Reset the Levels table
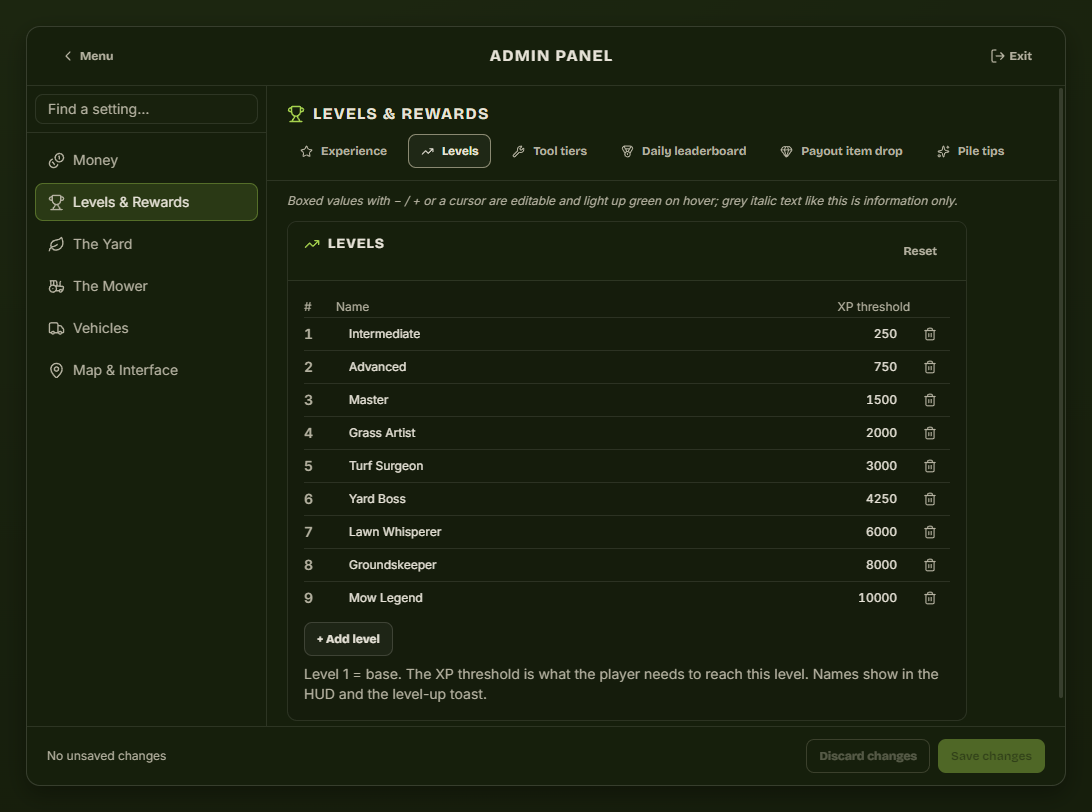Viewport: 1092px width, 812px height. tap(919, 251)
